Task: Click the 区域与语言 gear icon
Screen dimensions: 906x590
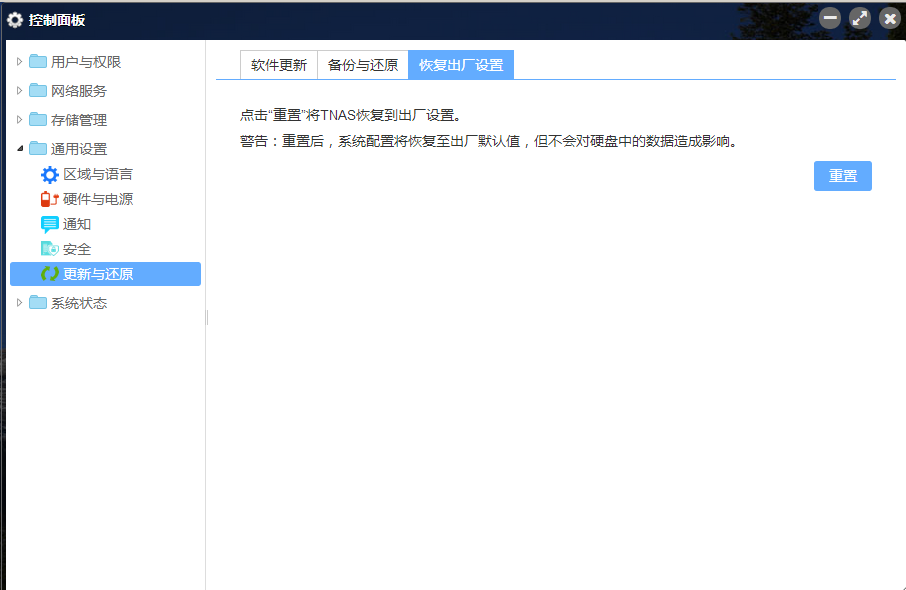Action: point(49,175)
